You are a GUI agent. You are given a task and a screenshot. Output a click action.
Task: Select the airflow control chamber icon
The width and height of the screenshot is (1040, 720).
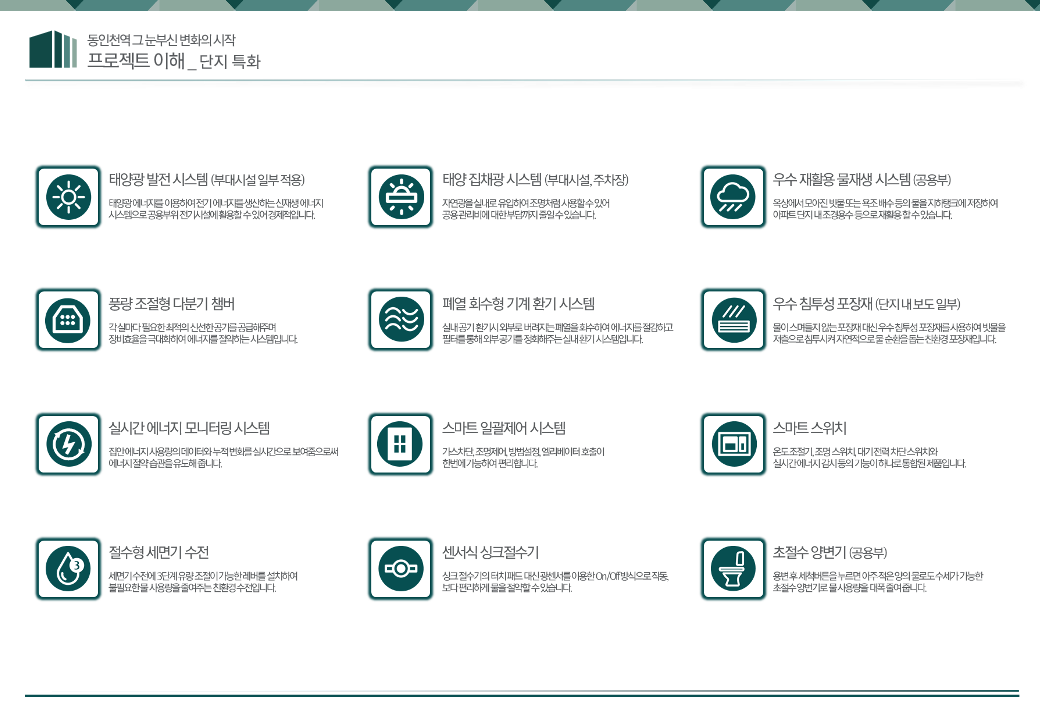[x=68, y=319]
